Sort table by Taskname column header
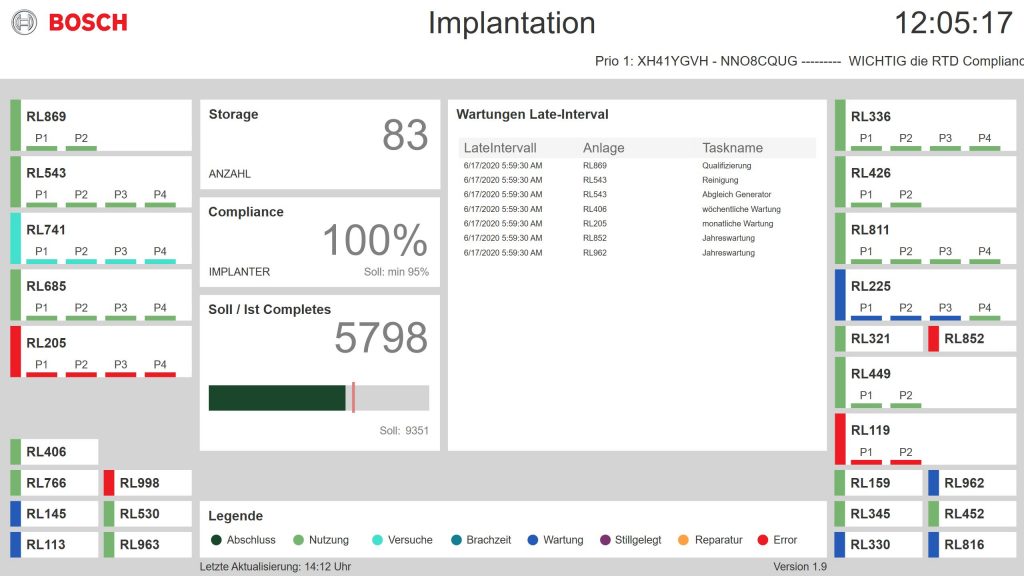 732,148
